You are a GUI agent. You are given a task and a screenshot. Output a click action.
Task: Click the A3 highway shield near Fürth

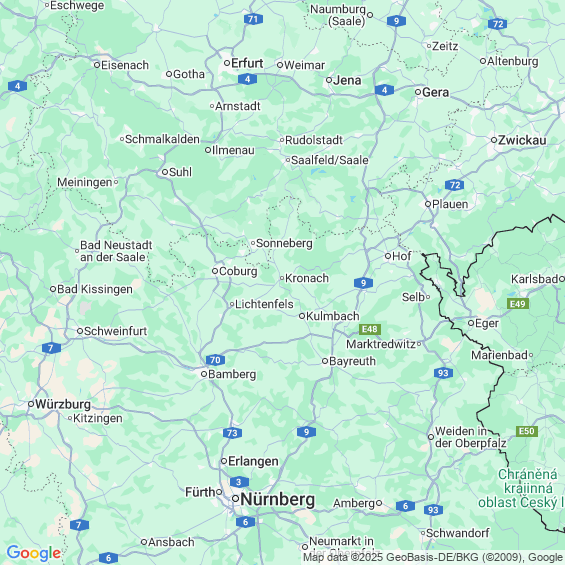click(x=239, y=482)
